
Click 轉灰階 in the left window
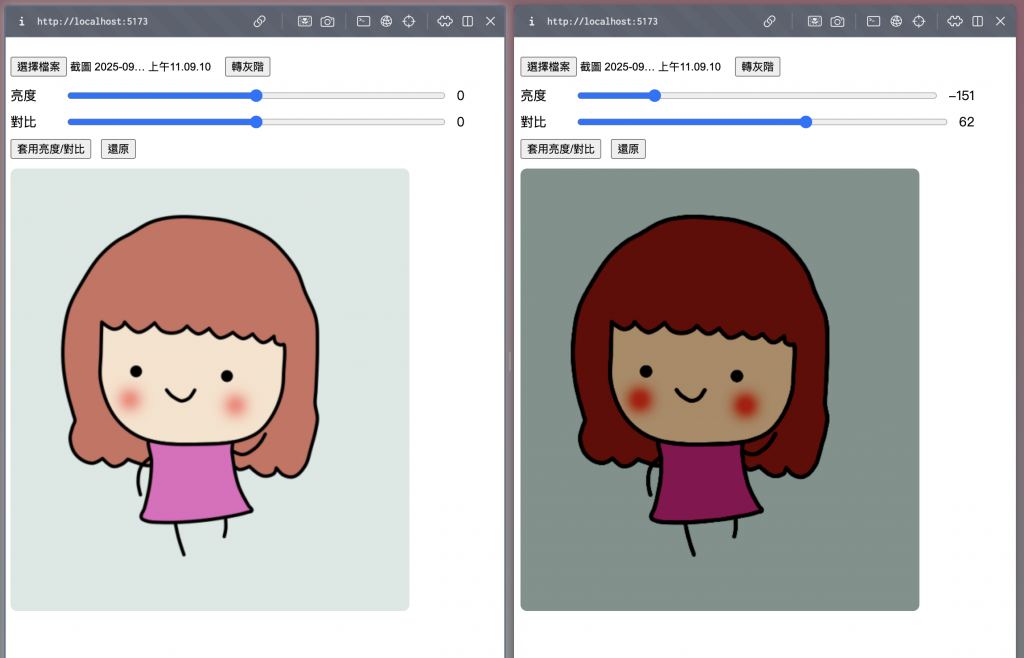coord(248,67)
